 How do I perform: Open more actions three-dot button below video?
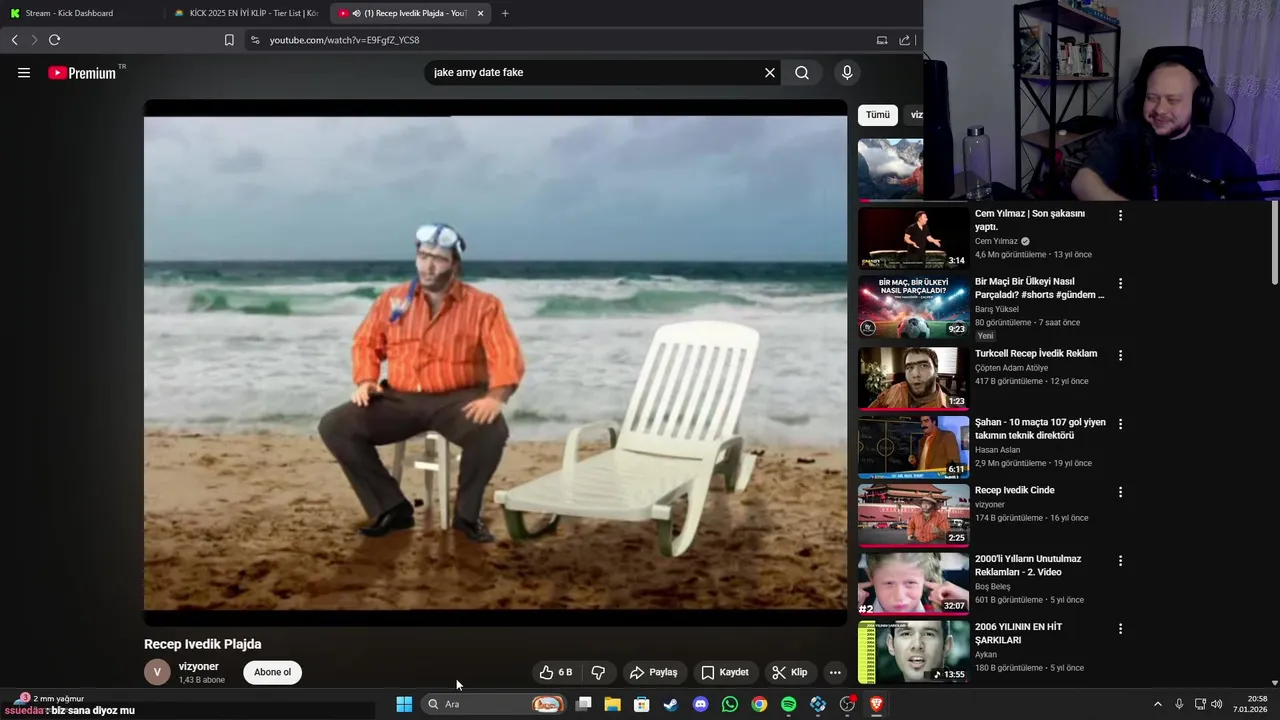[x=835, y=672]
